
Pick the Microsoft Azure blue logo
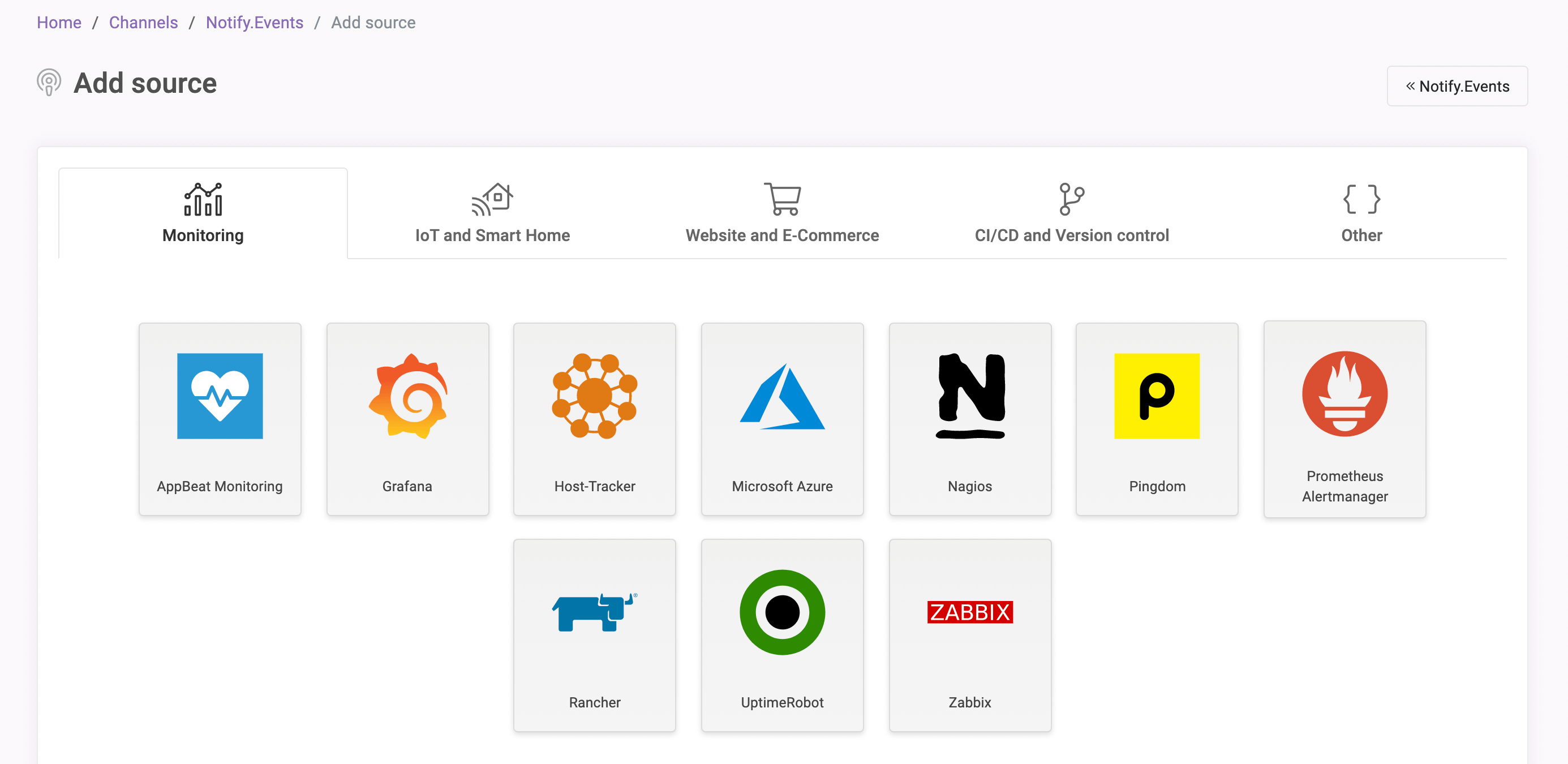(782, 396)
